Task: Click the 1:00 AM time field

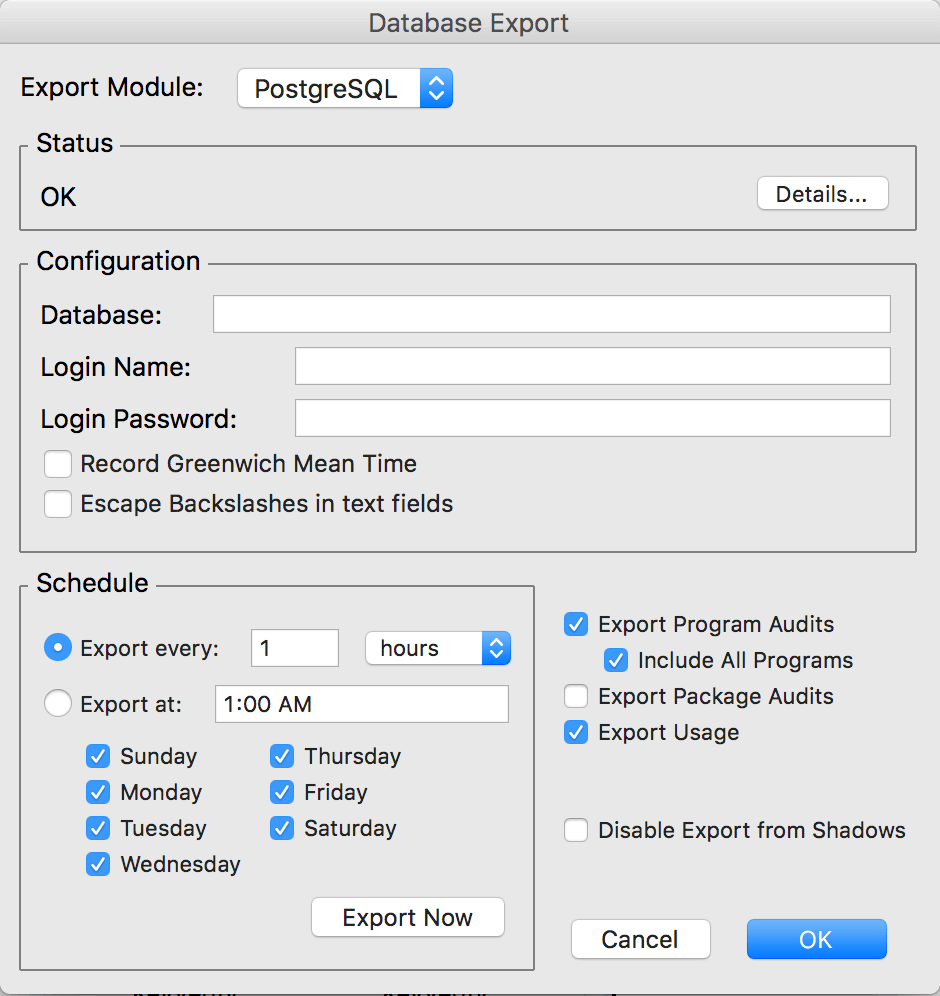Action: coord(361,704)
